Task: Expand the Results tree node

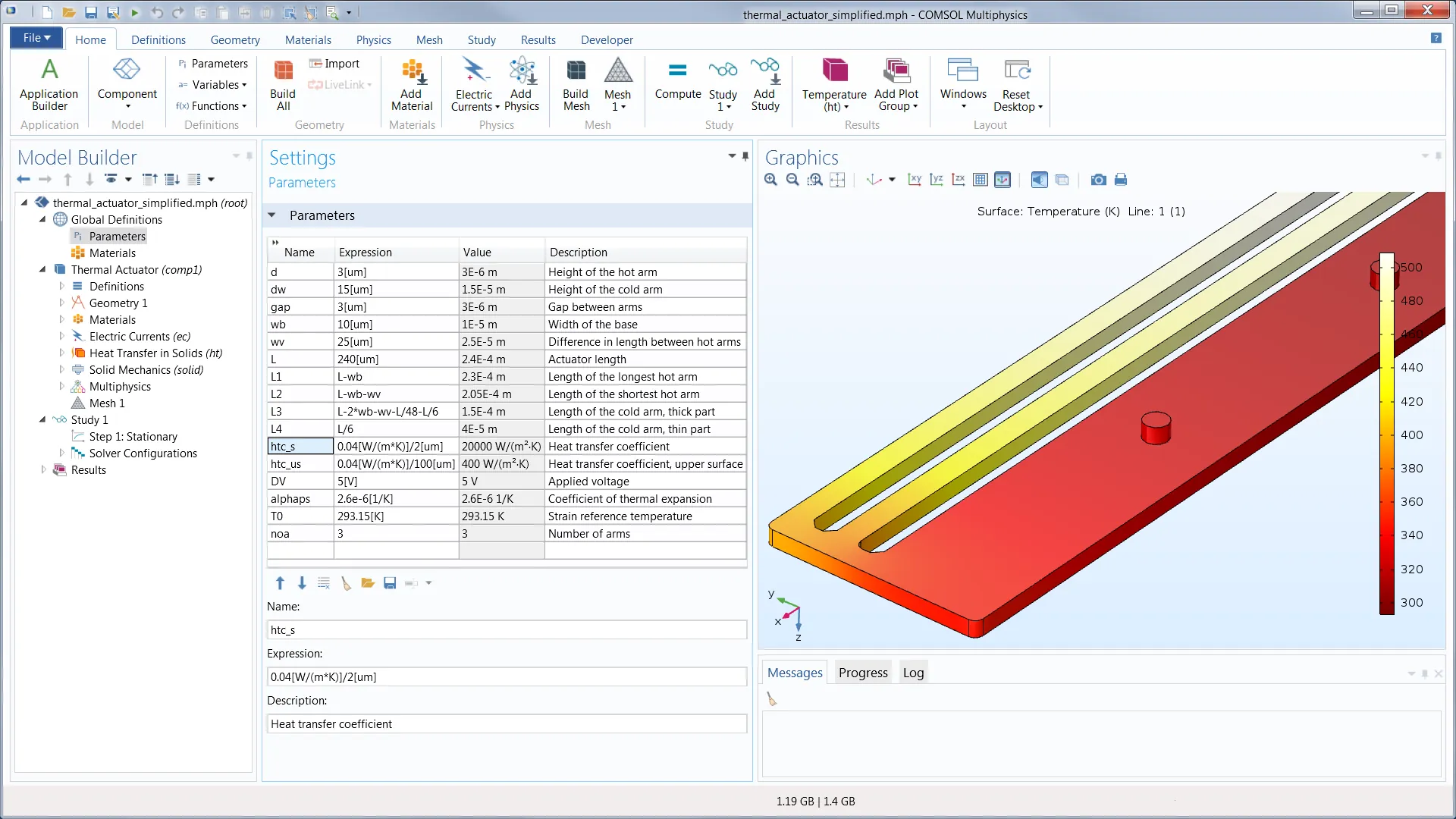Action: click(44, 470)
